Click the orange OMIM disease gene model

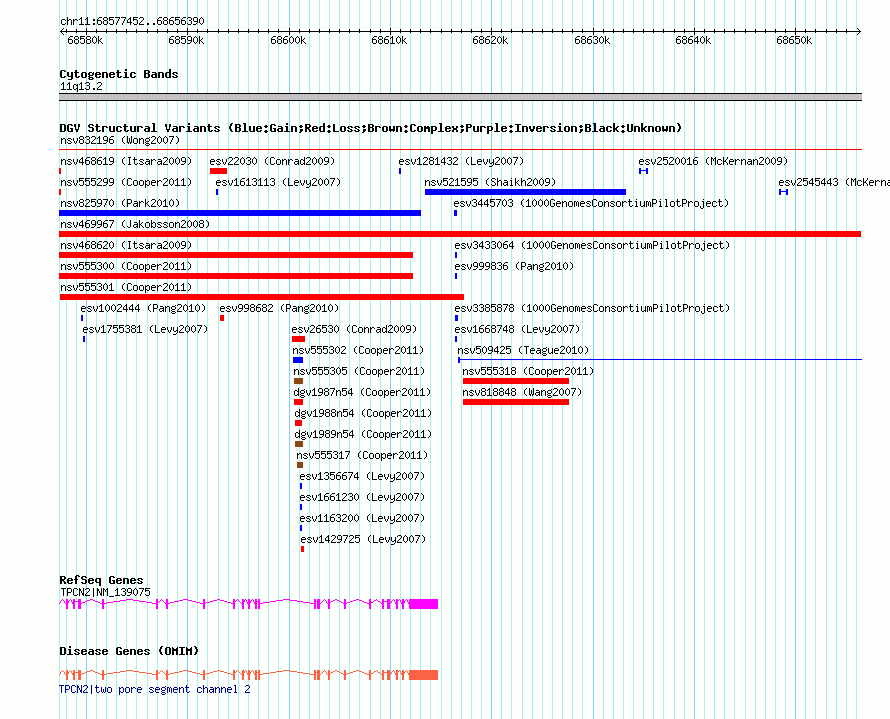(249, 675)
